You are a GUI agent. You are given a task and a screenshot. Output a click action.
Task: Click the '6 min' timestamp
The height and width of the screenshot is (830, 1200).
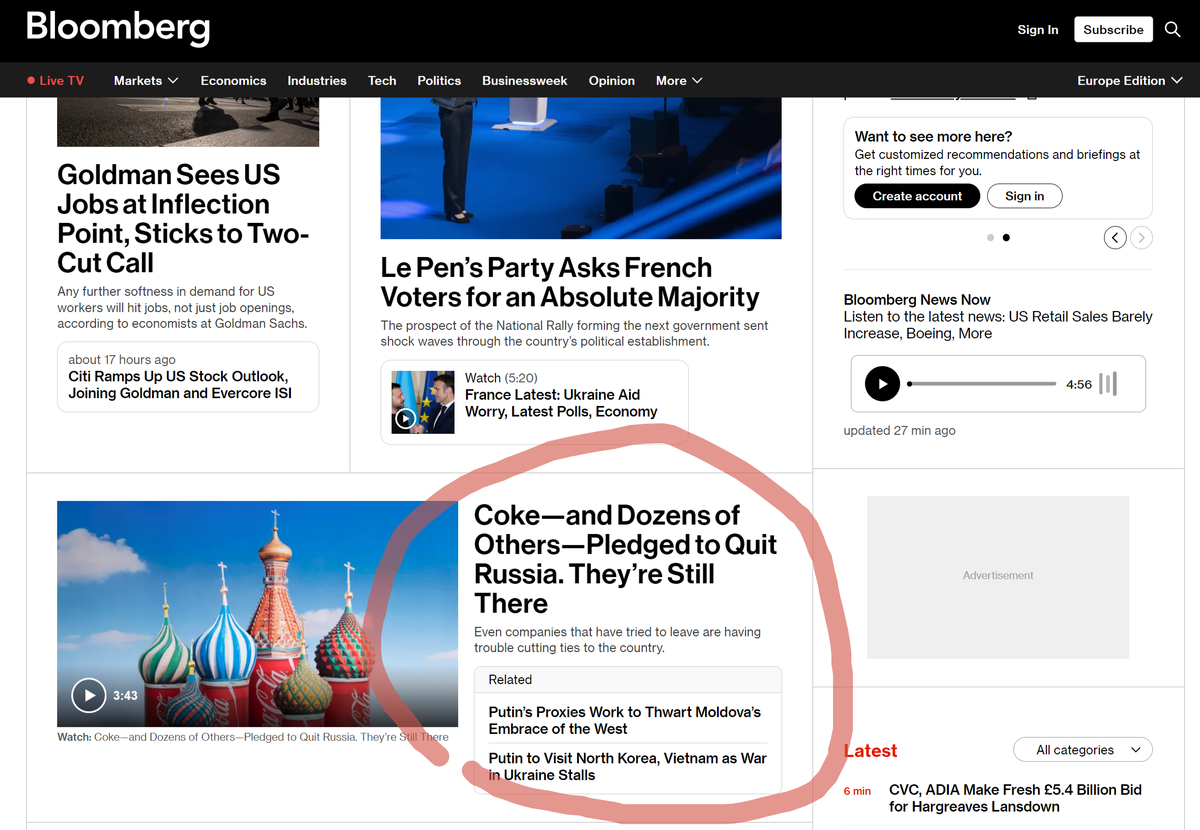pos(857,791)
